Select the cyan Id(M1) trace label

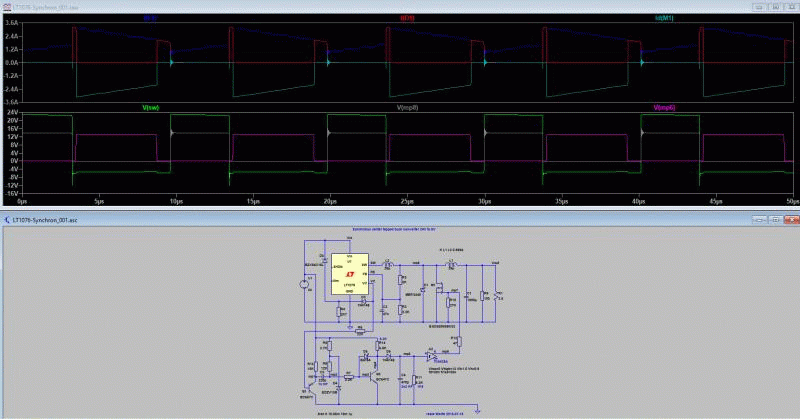664,18
